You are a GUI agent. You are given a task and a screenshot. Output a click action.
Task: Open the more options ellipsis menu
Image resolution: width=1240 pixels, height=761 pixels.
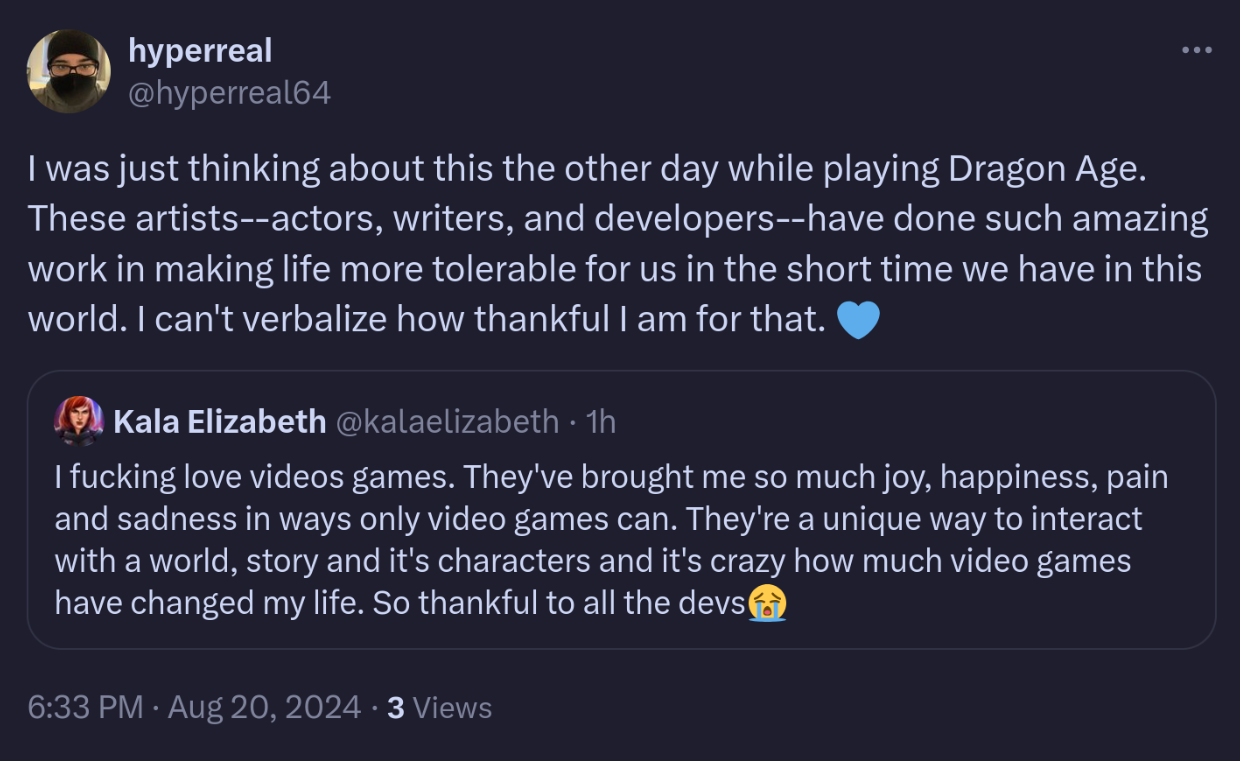tap(1196, 51)
